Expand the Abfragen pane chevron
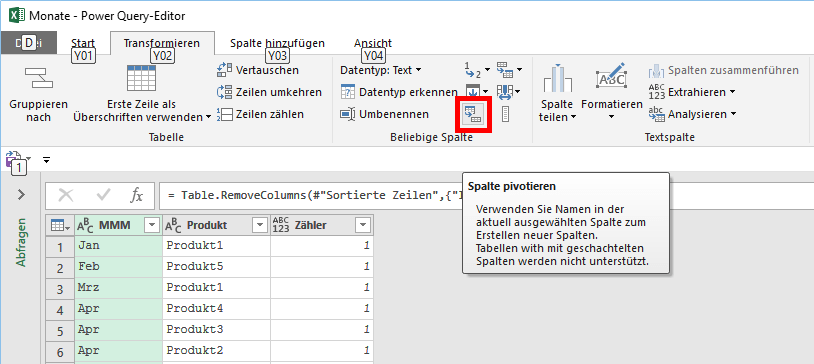This screenshot has width=814, height=364. (21, 195)
